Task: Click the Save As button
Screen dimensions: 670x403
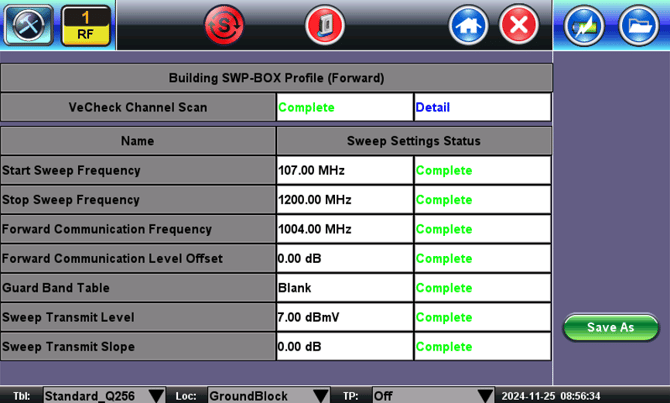Action: click(x=611, y=327)
